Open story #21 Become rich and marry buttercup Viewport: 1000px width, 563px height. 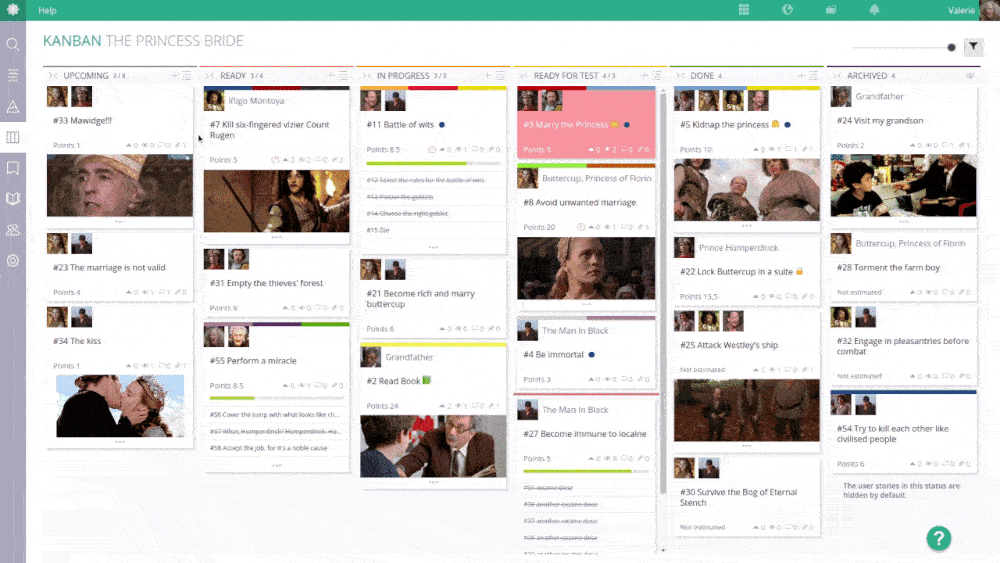421,298
